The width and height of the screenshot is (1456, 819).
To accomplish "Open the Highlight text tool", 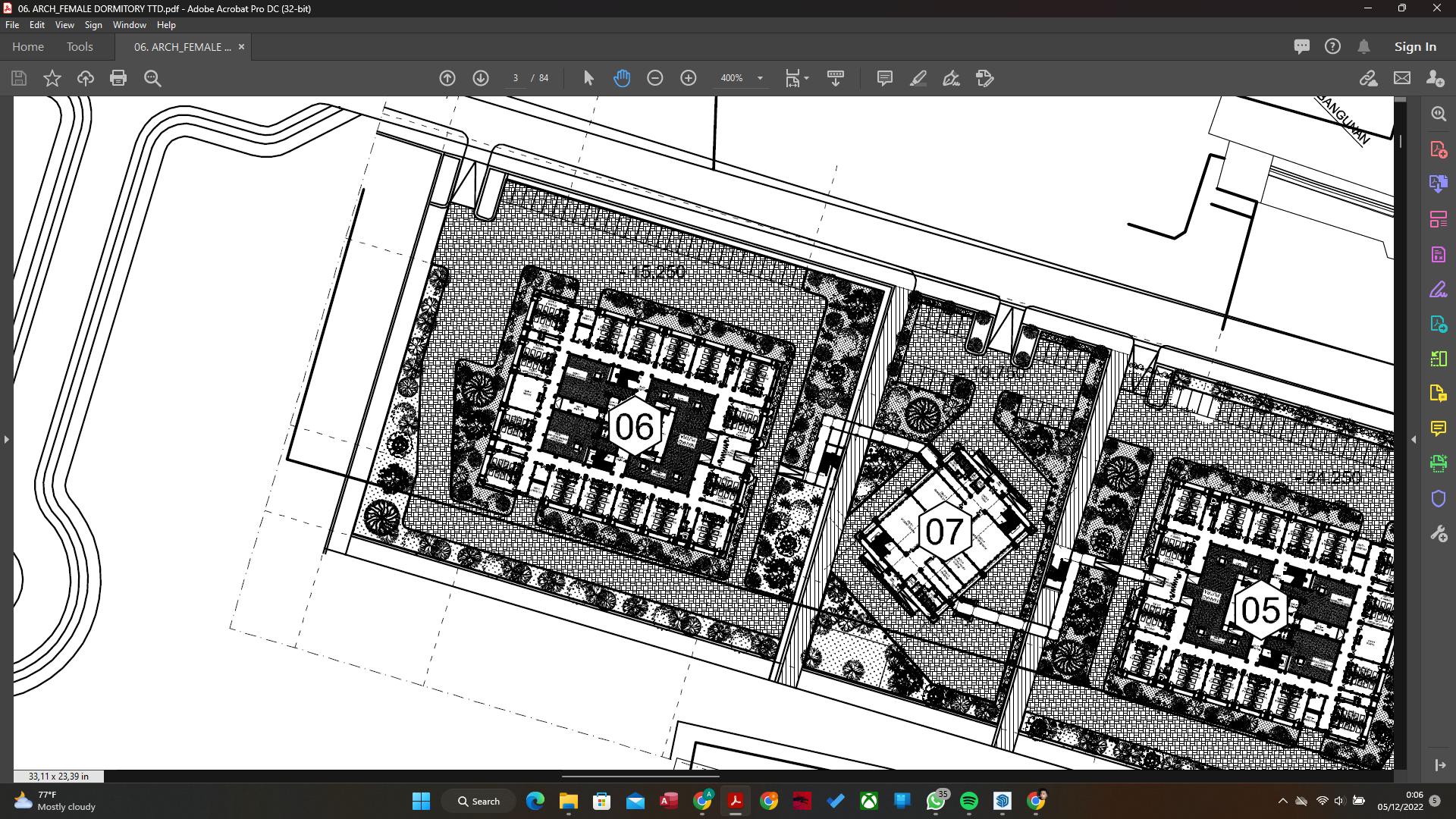I will point(918,78).
